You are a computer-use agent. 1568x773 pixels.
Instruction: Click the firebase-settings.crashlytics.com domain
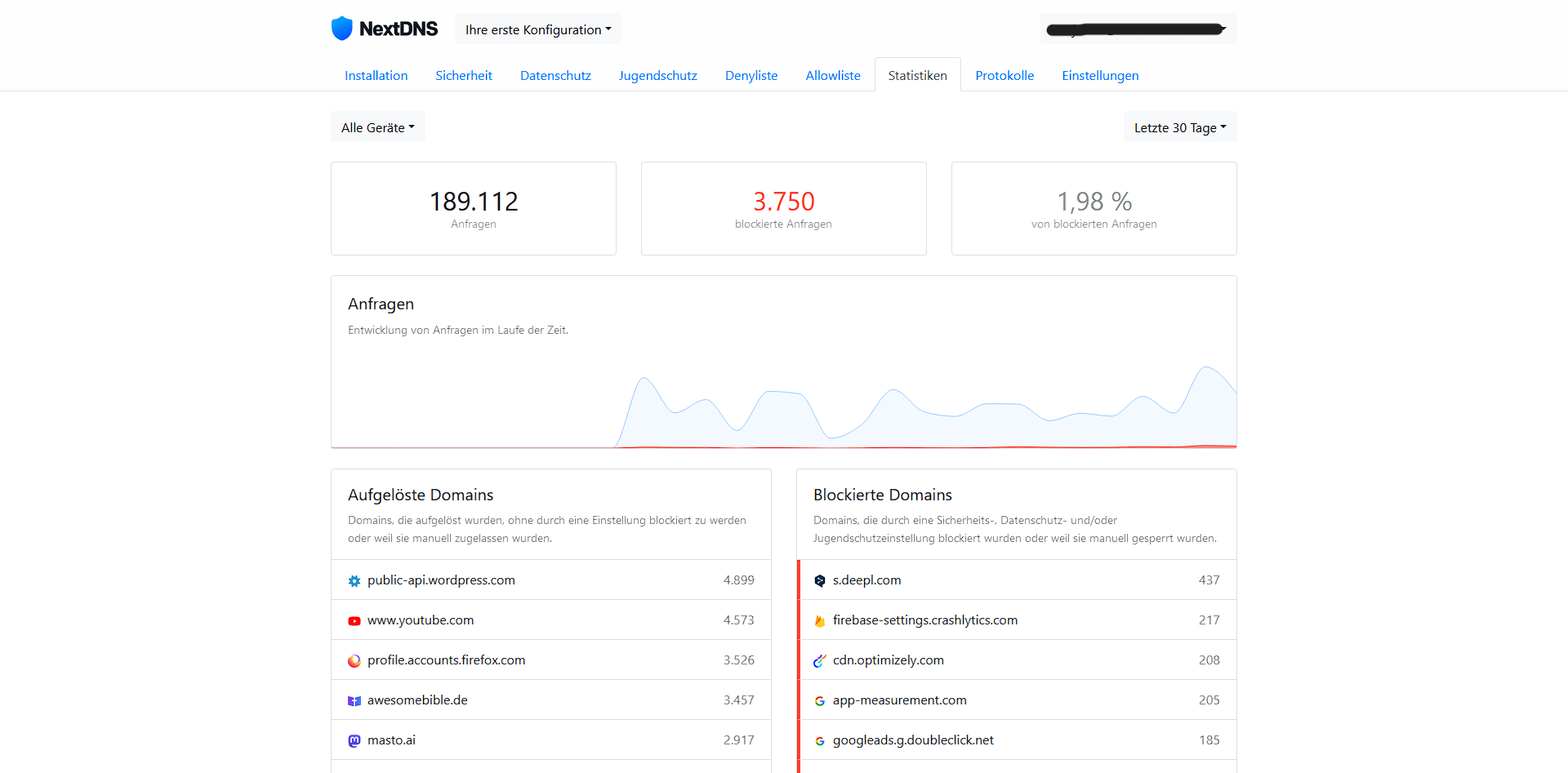click(x=925, y=620)
